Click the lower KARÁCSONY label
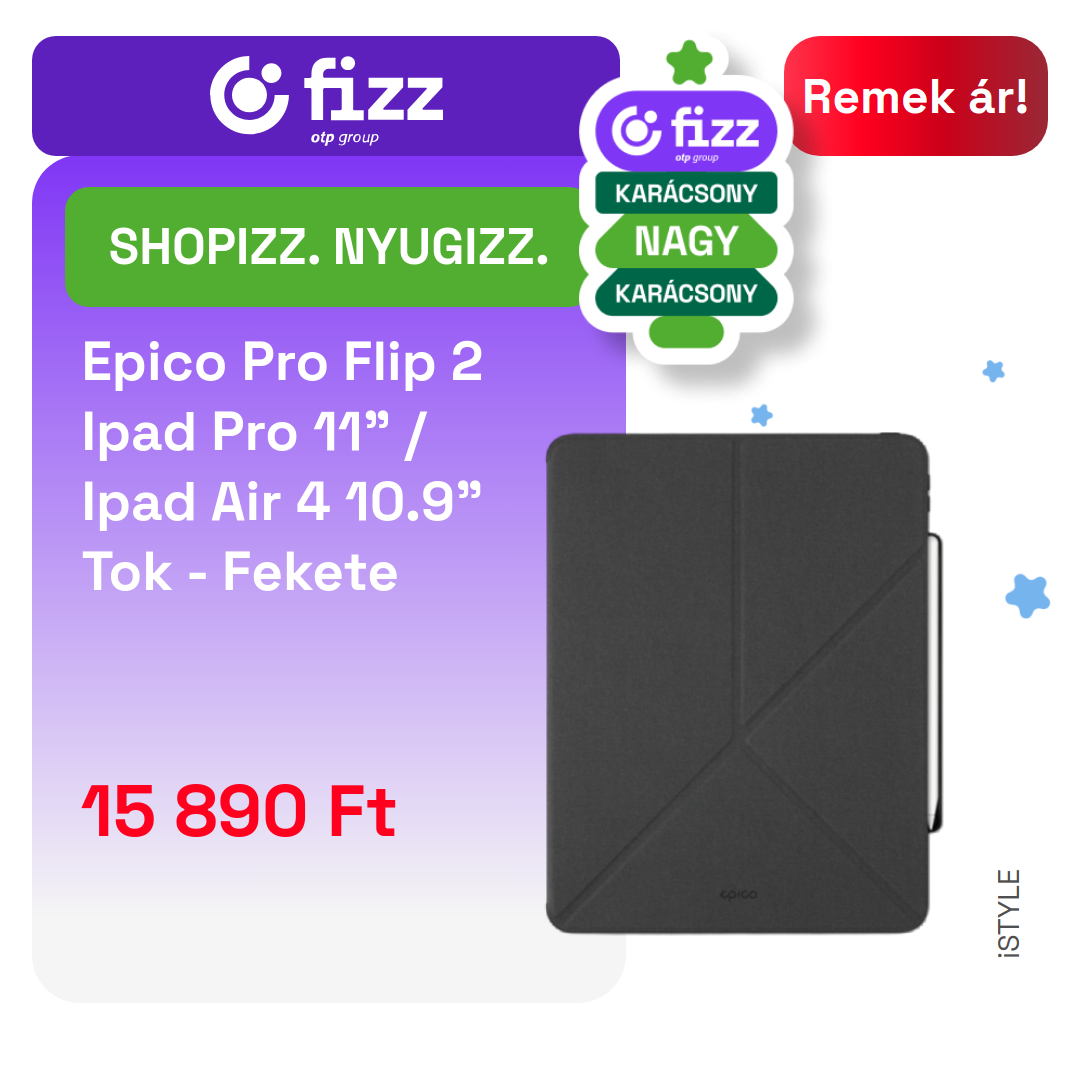Viewport: 1080px width, 1080px height. pos(686,293)
